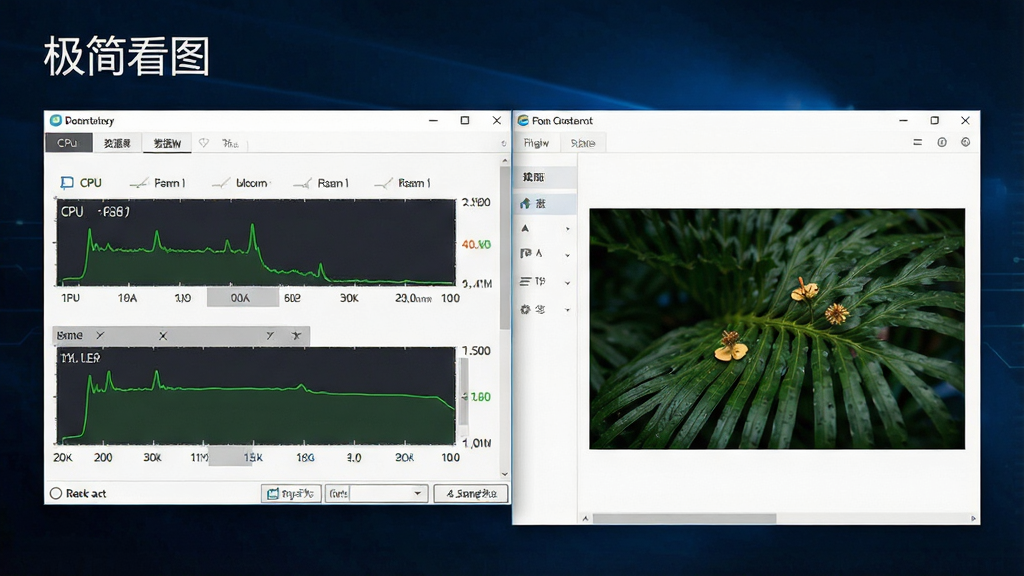
Task: Click the three-lines list icon in the viewer sidebar
Action: point(525,281)
